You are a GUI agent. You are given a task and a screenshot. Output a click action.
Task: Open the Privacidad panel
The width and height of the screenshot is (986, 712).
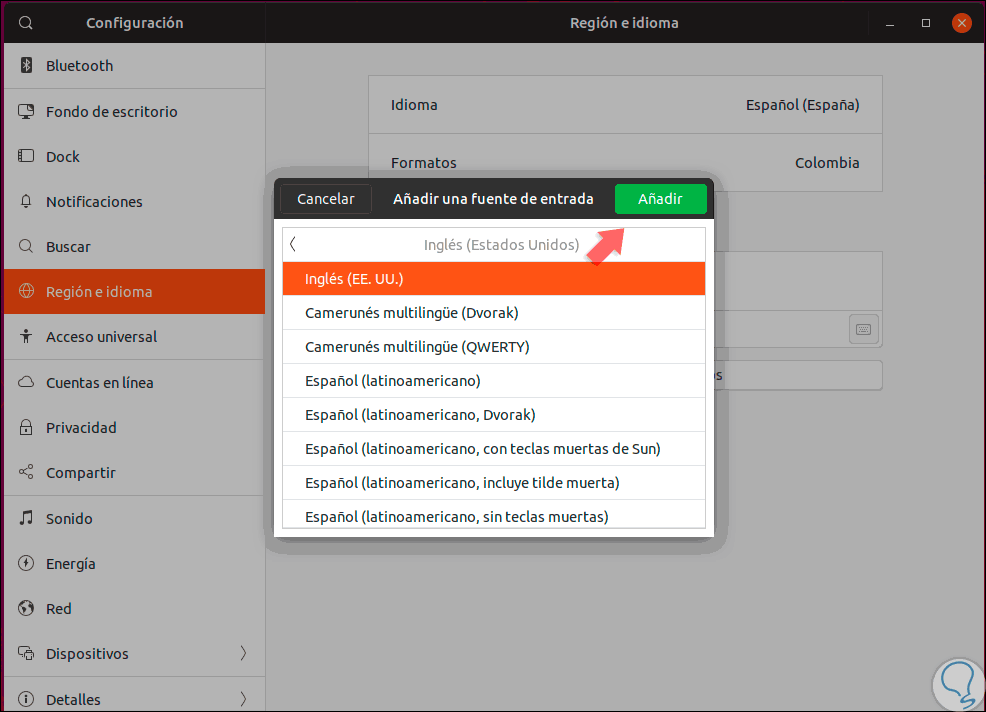coord(134,428)
